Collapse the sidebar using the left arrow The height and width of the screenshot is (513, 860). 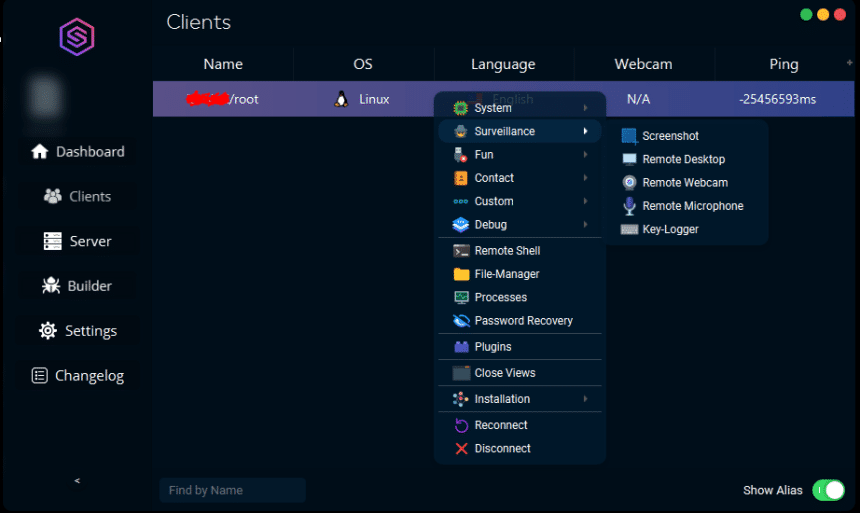tap(77, 481)
